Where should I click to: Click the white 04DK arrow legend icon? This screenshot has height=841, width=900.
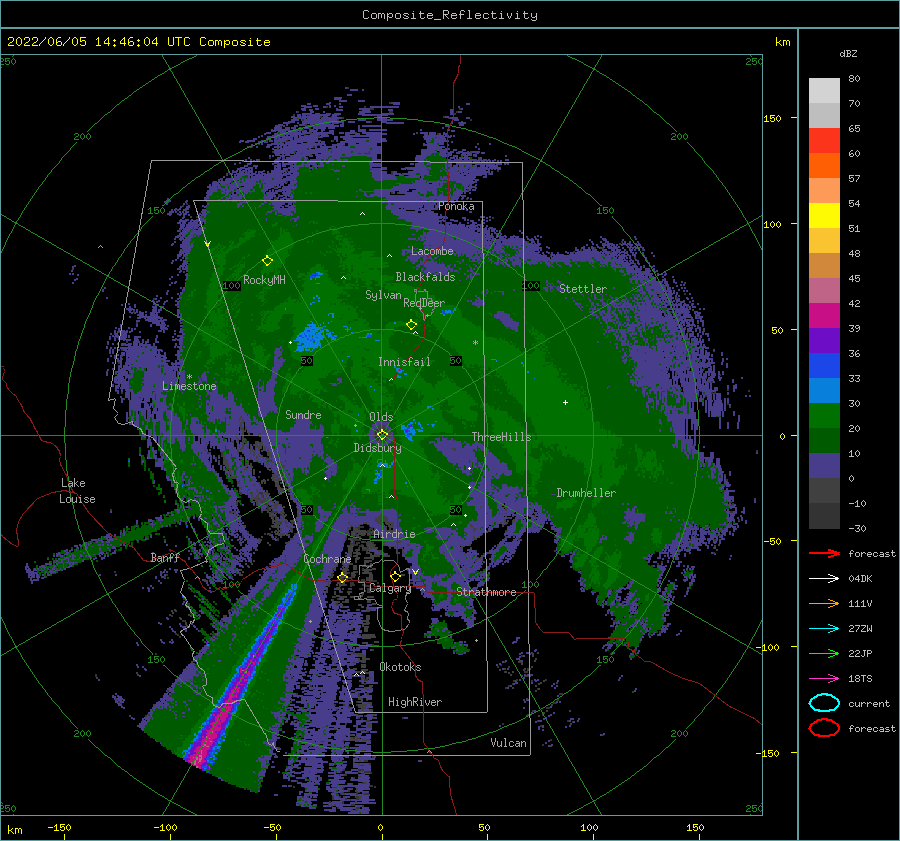(x=824, y=578)
